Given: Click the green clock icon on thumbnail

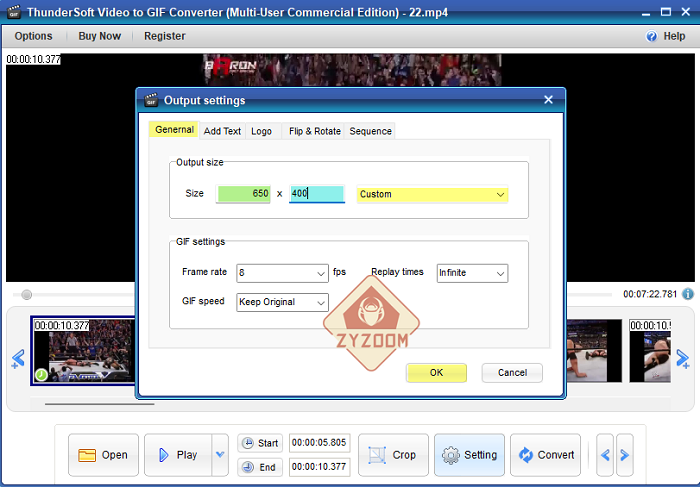Looking at the screenshot, I should (x=42, y=375).
